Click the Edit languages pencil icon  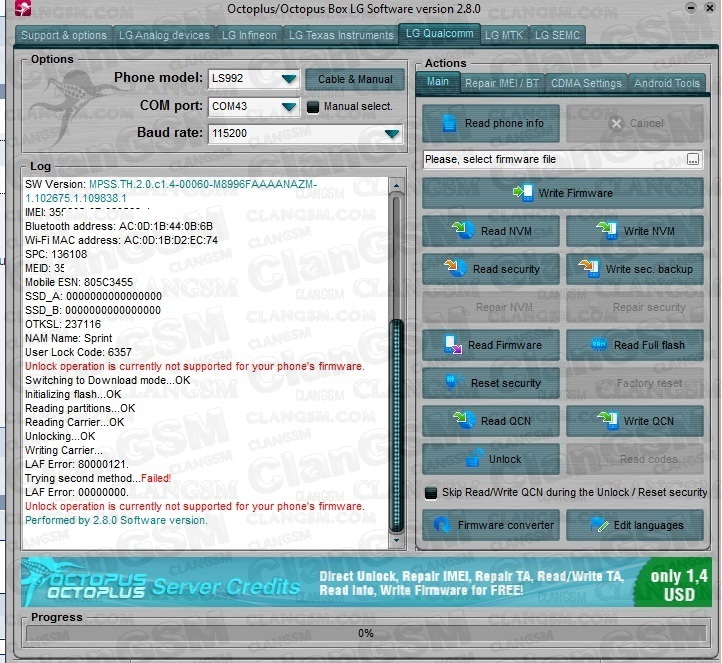[x=600, y=524]
